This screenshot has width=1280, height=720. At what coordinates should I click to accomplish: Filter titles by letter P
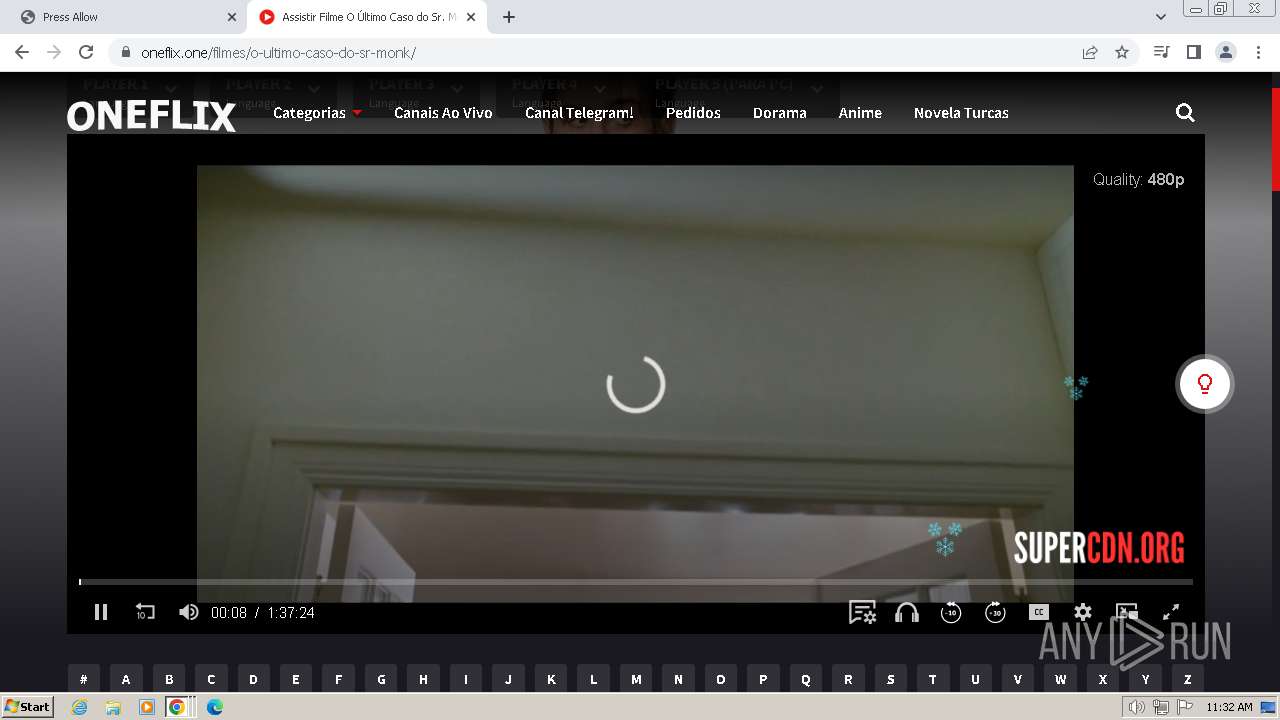(763, 679)
